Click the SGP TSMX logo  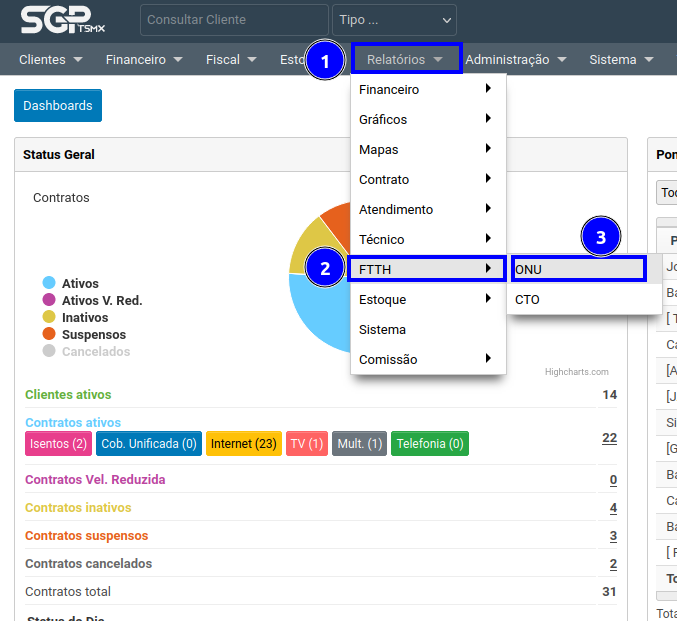click(x=57, y=20)
